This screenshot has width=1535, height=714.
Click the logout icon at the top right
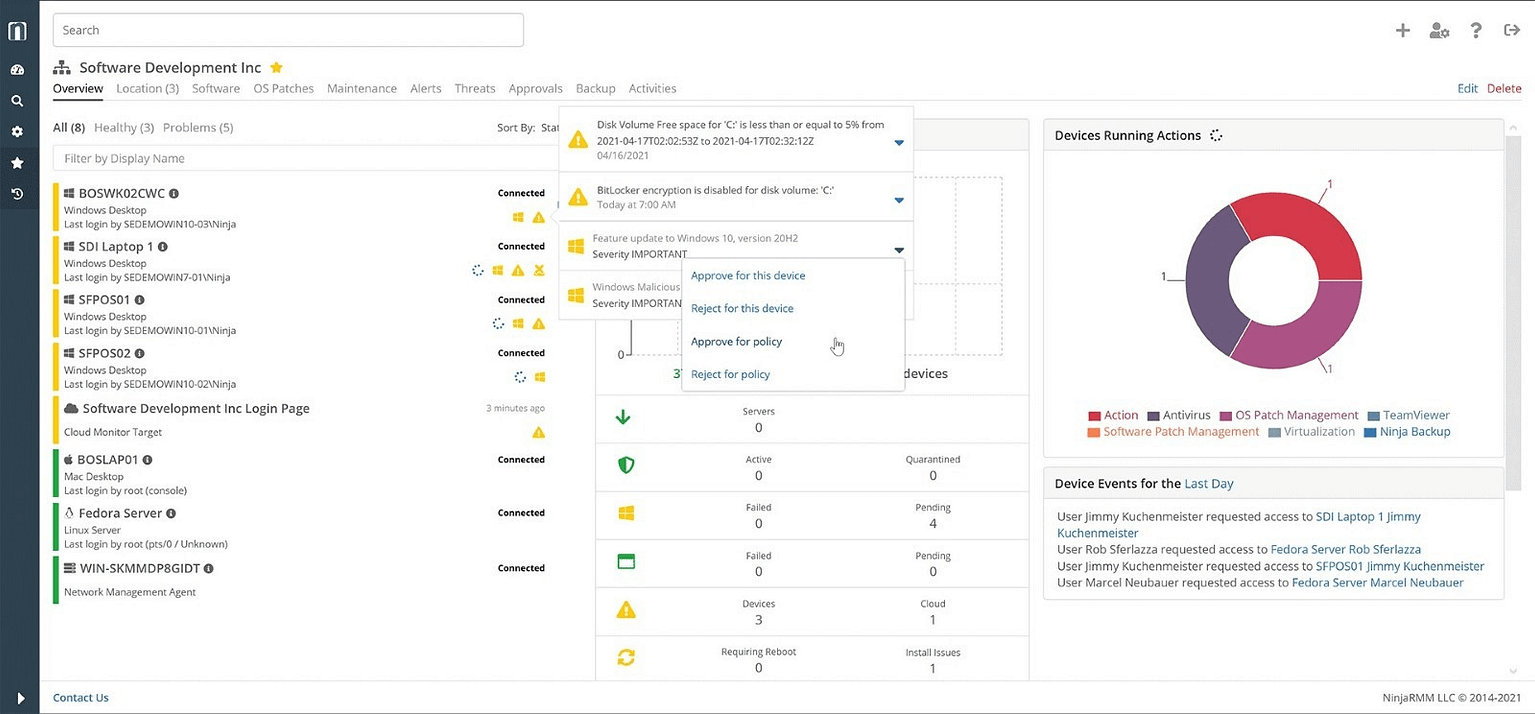click(x=1511, y=30)
